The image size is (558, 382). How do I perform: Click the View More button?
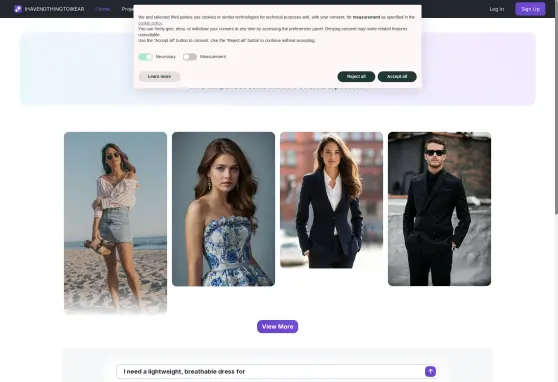point(278,326)
